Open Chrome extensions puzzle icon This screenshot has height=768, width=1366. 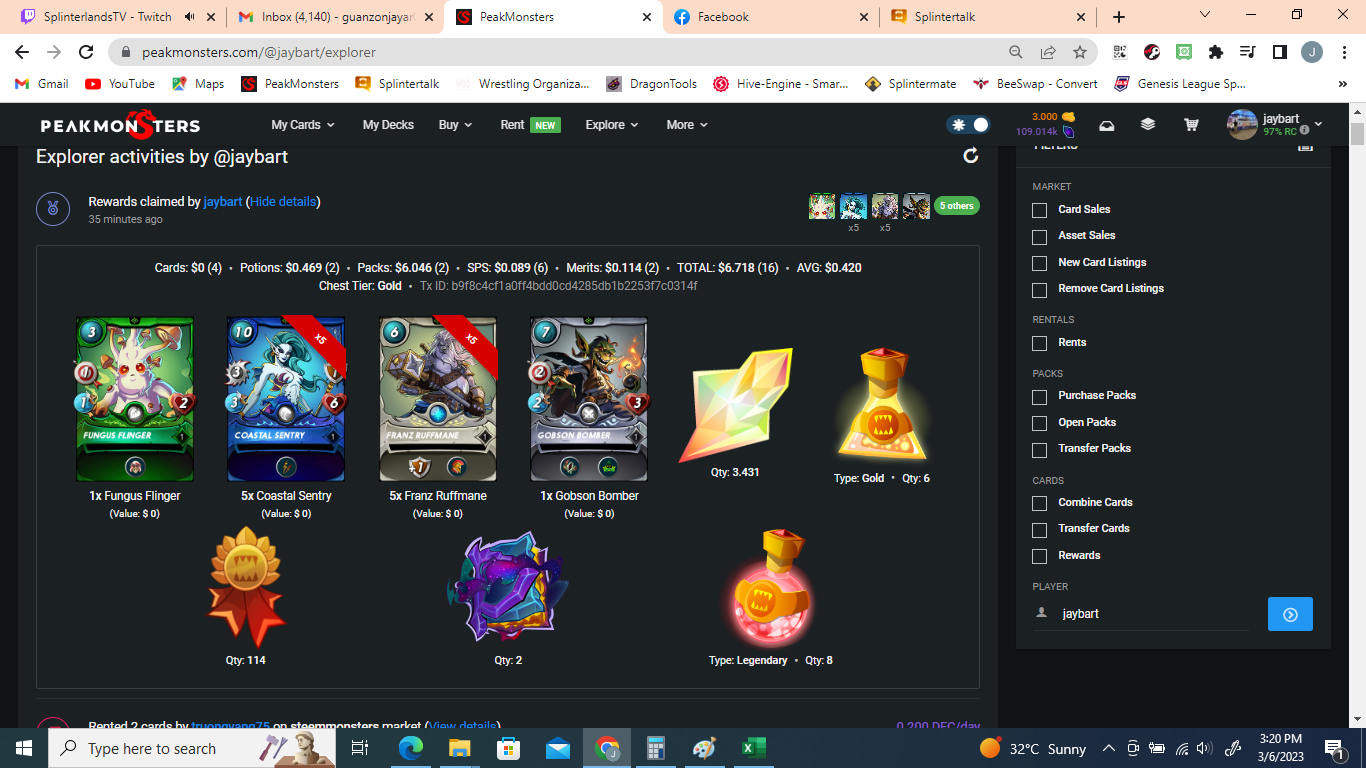1216,52
